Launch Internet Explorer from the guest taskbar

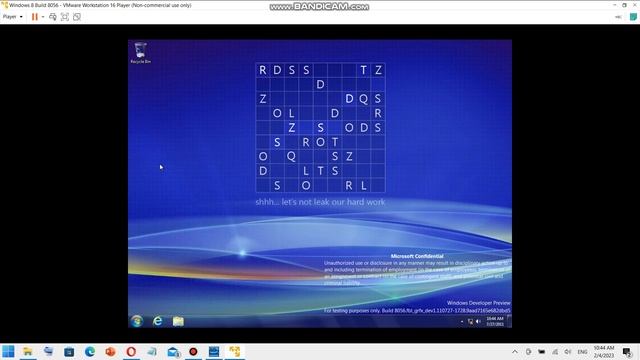tap(158, 321)
